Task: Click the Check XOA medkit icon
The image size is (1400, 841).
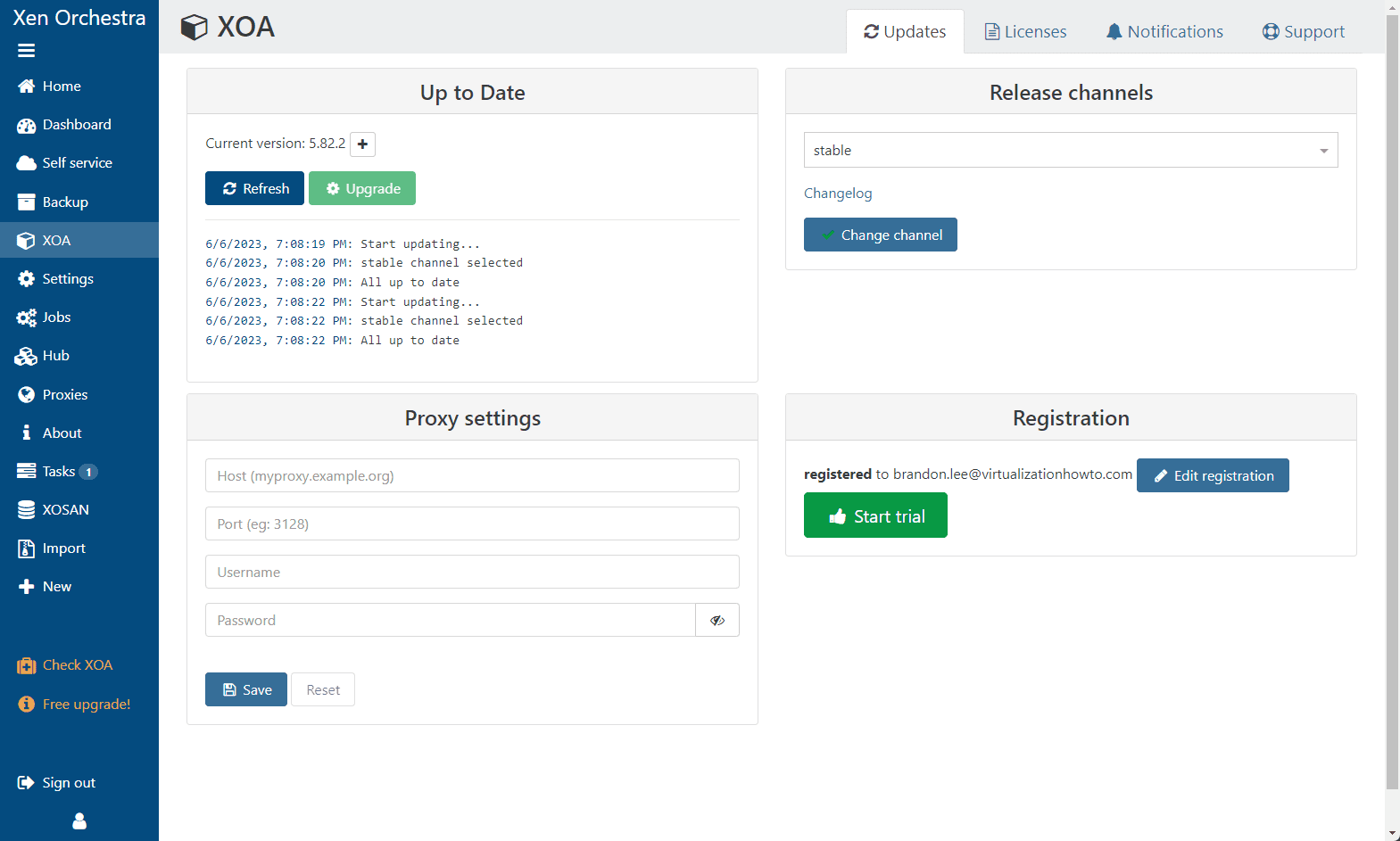Action: pos(26,665)
